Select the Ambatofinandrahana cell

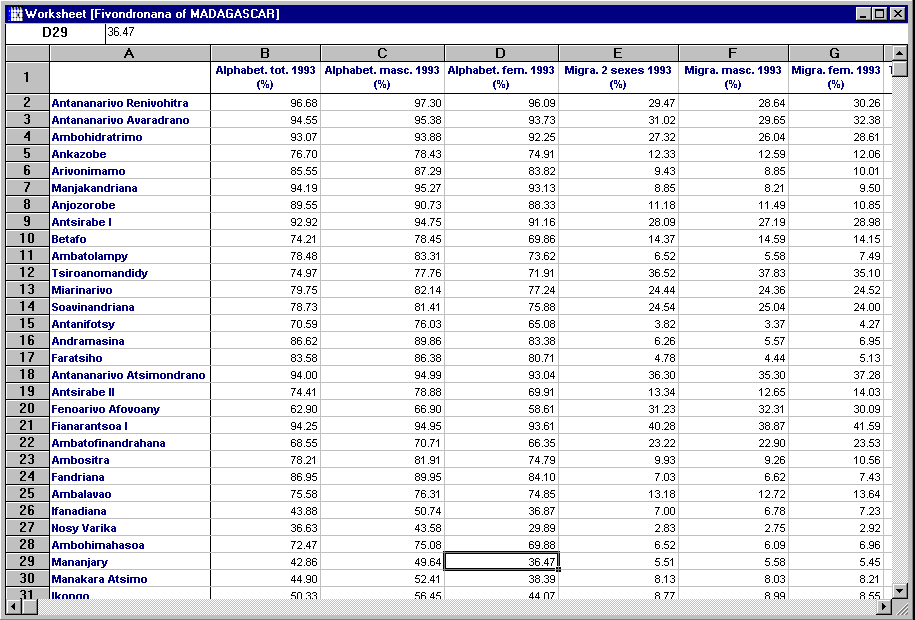pos(130,443)
